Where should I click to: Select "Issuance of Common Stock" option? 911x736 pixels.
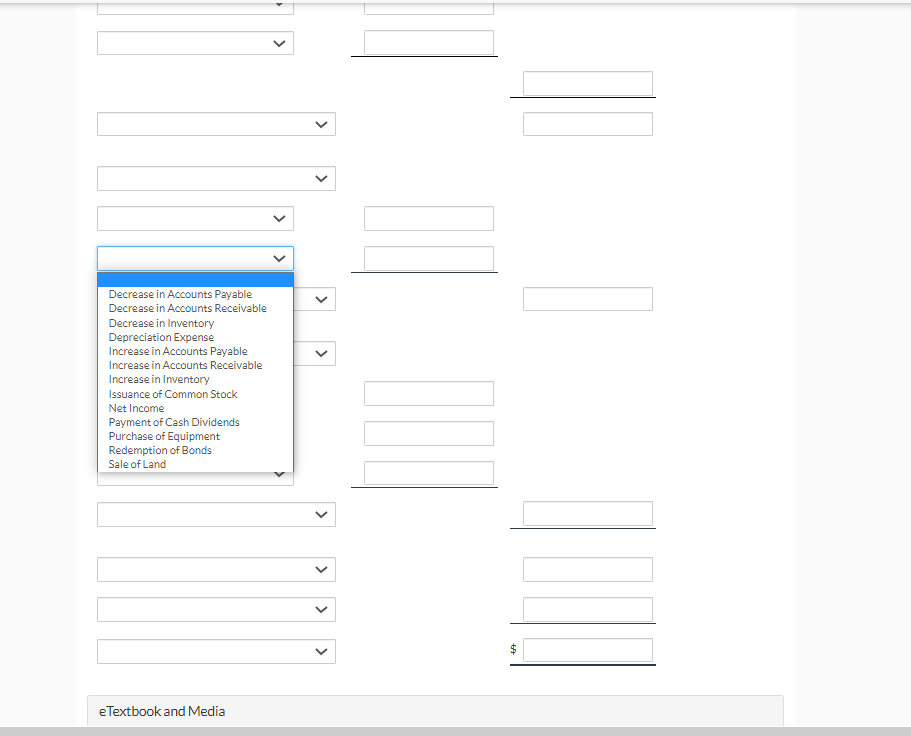click(172, 394)
